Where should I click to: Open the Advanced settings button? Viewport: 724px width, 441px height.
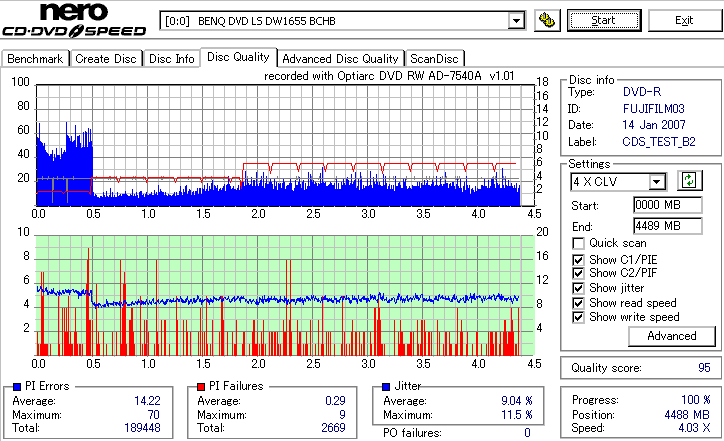(672, 336)
